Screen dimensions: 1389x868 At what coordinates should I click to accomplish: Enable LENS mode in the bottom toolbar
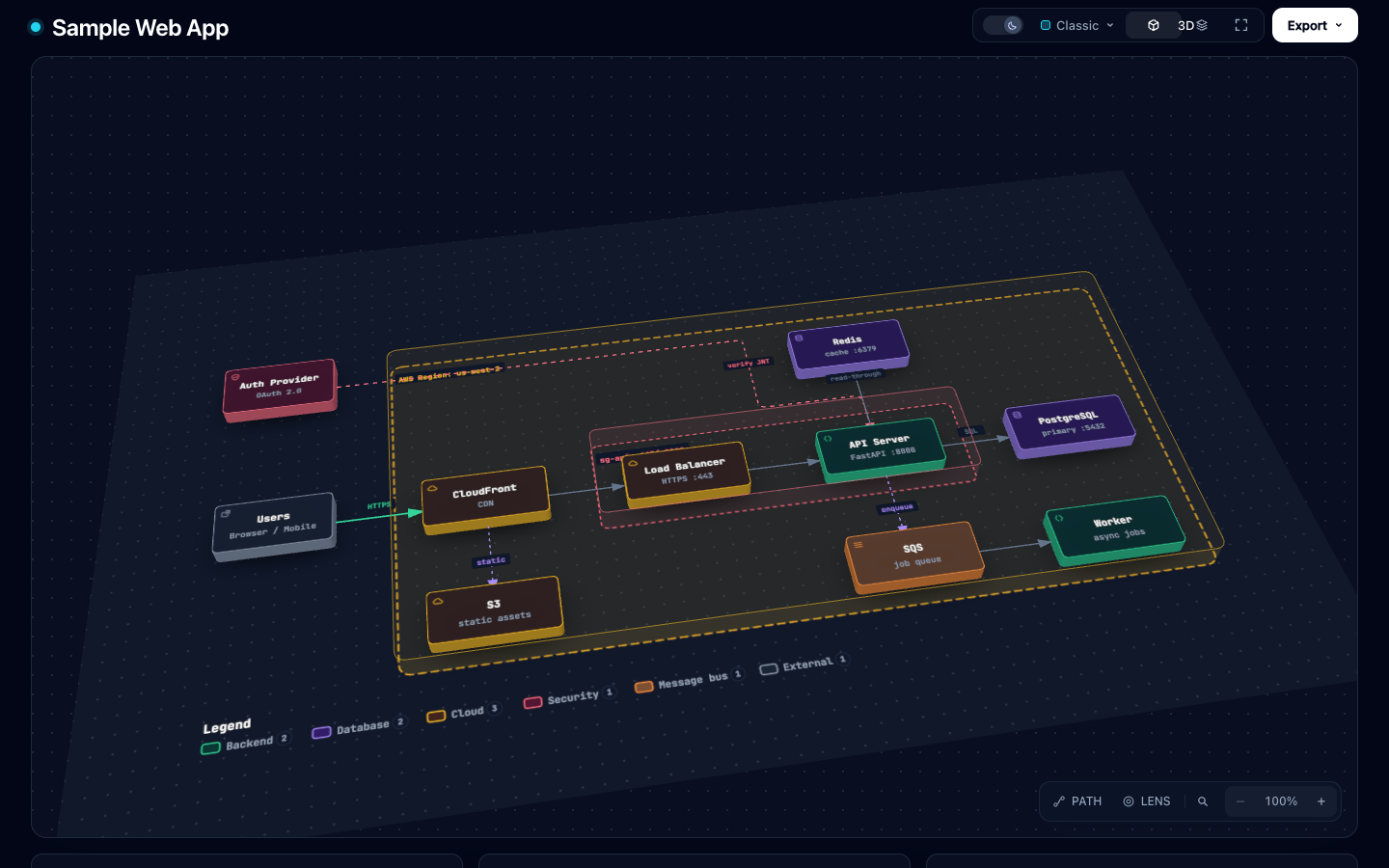[x=1147, y=801]
